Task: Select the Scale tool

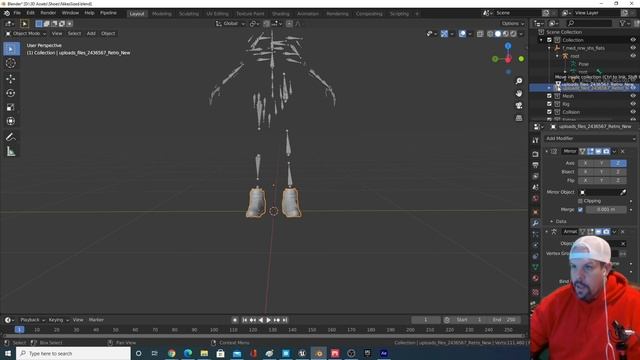Action: coord(11,107)
